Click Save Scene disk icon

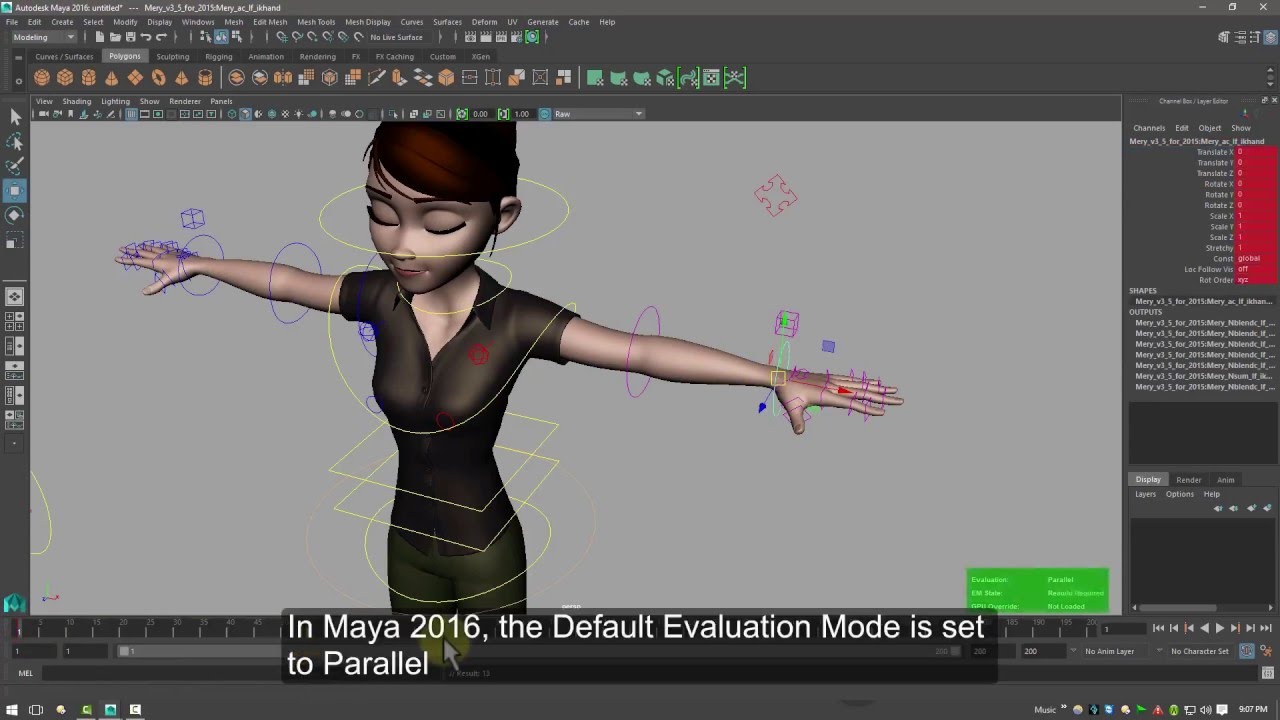click(130, 37)
